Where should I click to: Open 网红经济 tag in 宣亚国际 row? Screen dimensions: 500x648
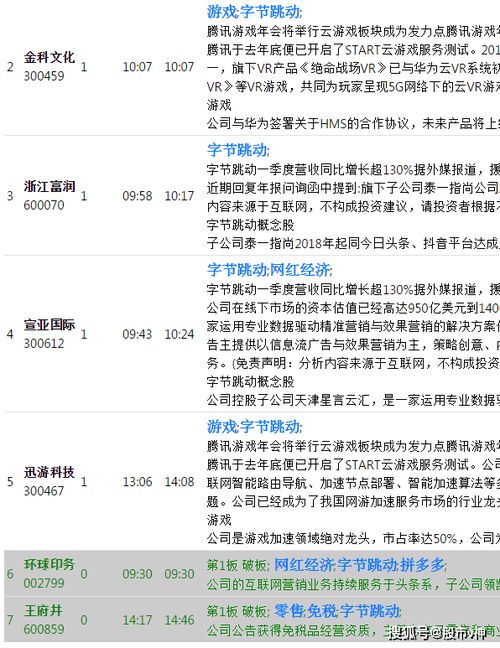(x=300, y=270)
